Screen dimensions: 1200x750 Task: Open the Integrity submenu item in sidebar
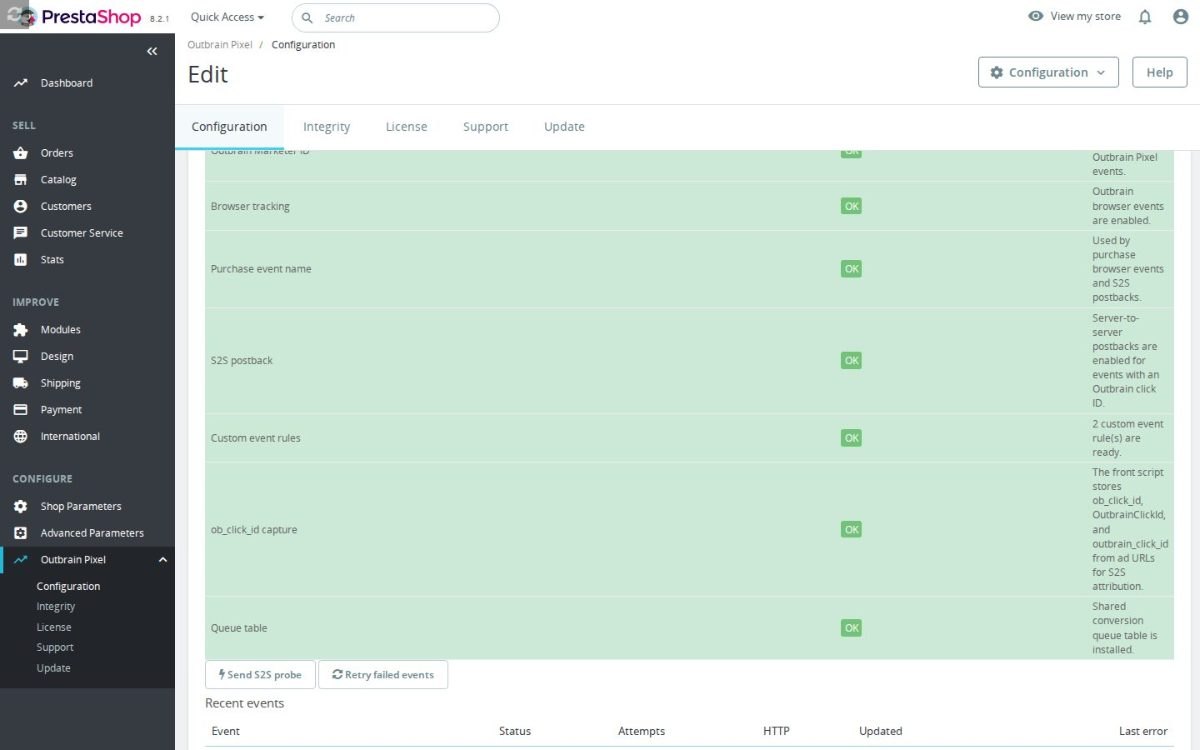tap(56, 607)
